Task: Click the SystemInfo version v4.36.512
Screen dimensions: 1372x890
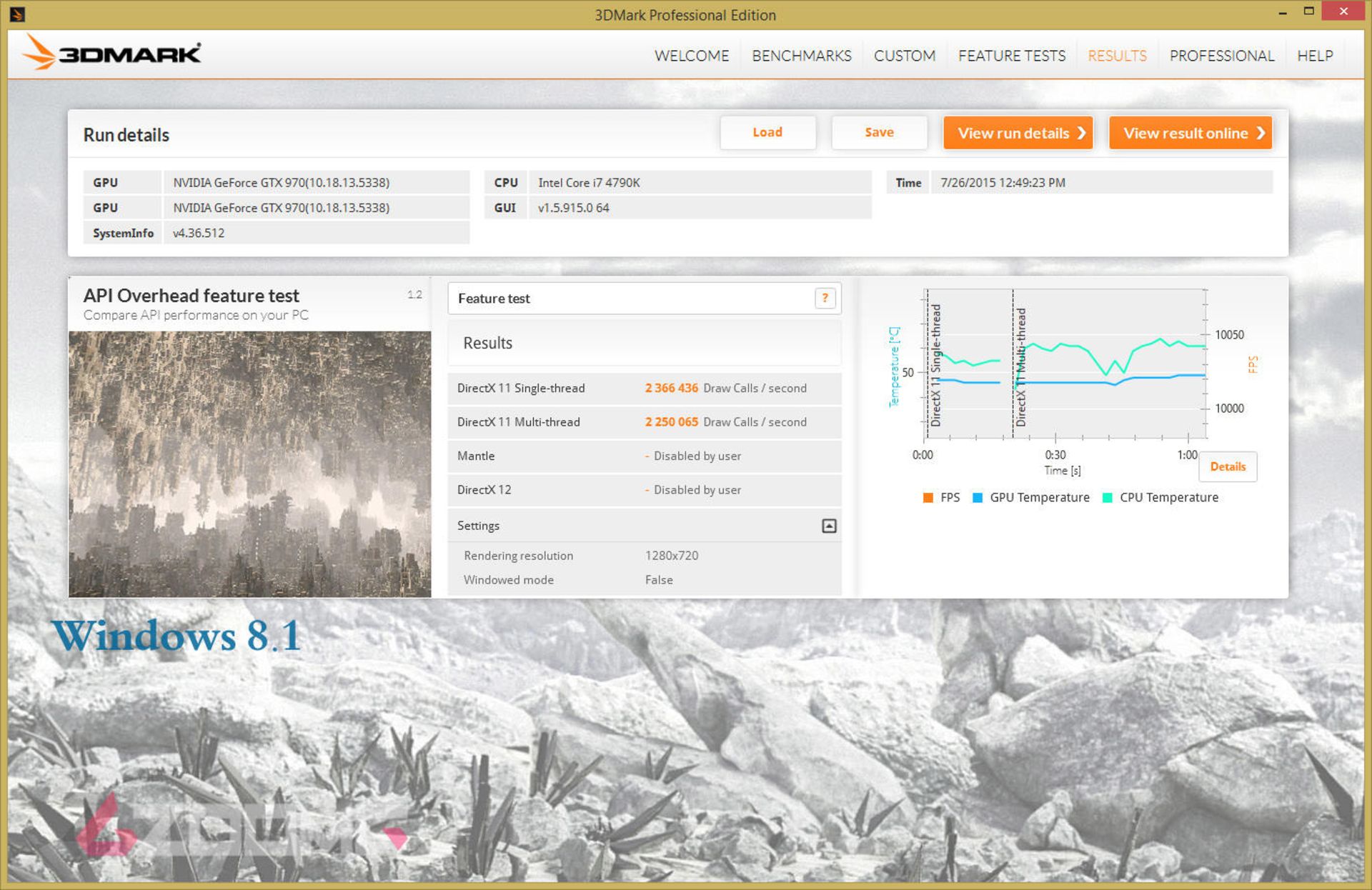Action: point(198,233)
